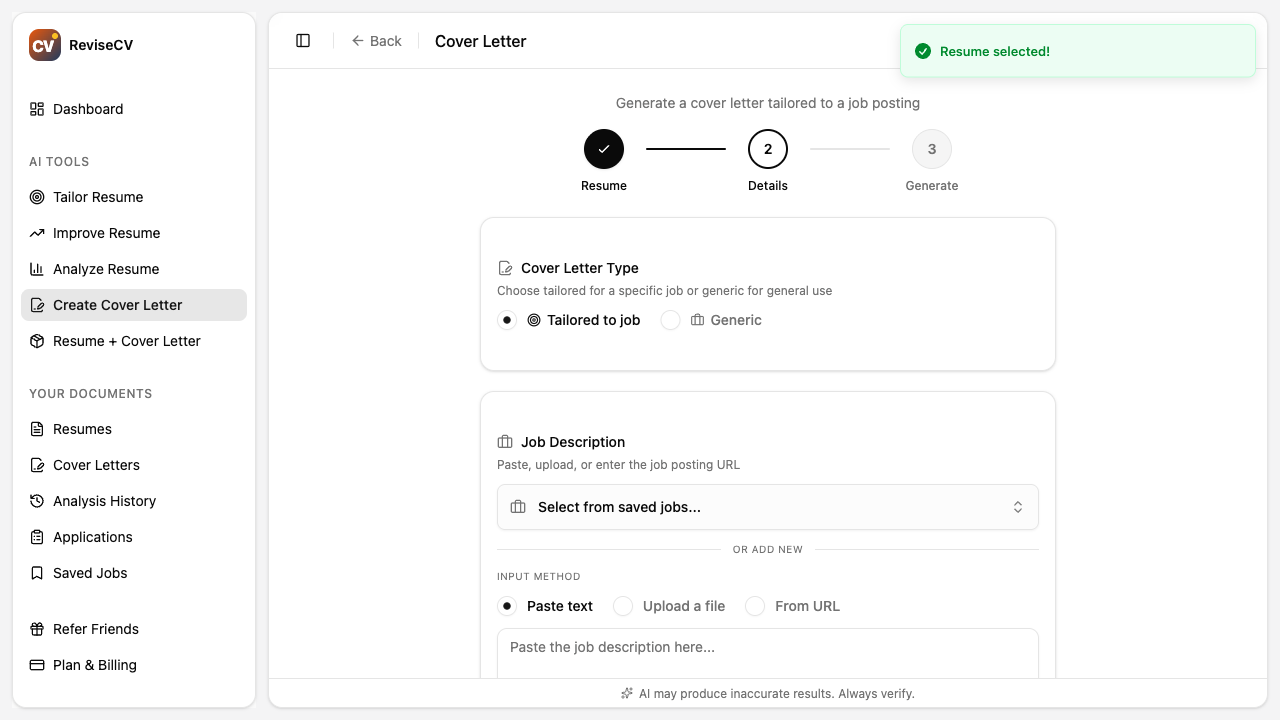
Task: Toggle the sidebar panel icon
Action: tap(303, 40)
